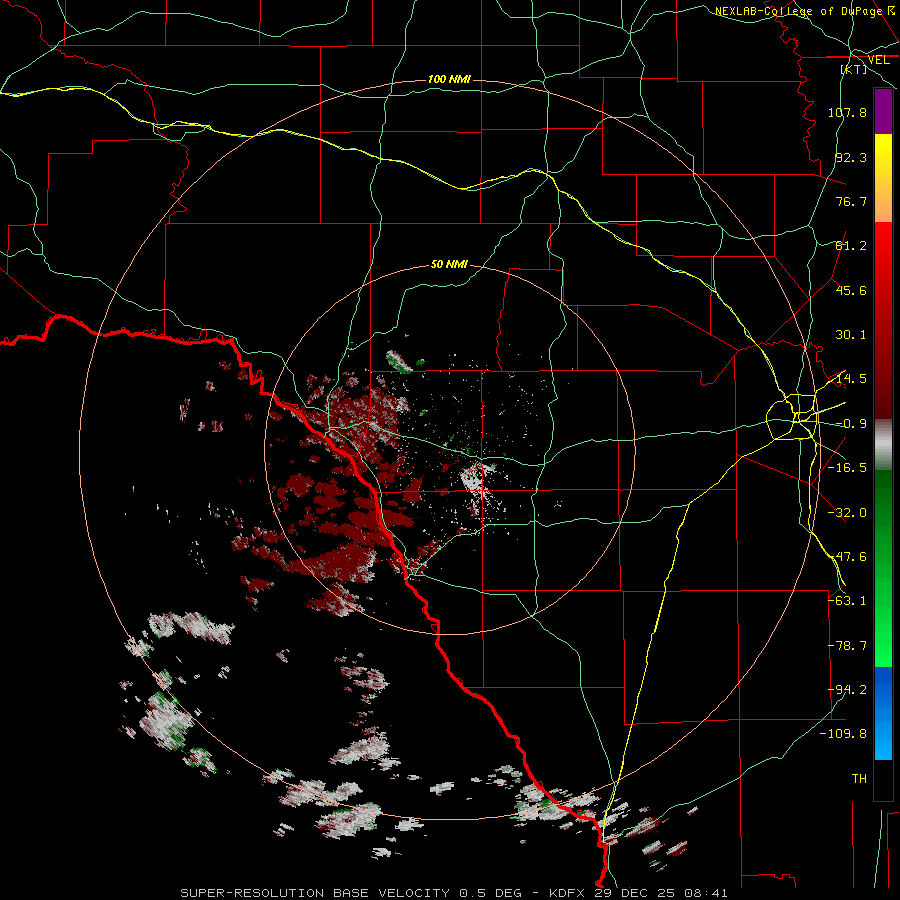Click the -109.8 legend value

click(844, 734)
